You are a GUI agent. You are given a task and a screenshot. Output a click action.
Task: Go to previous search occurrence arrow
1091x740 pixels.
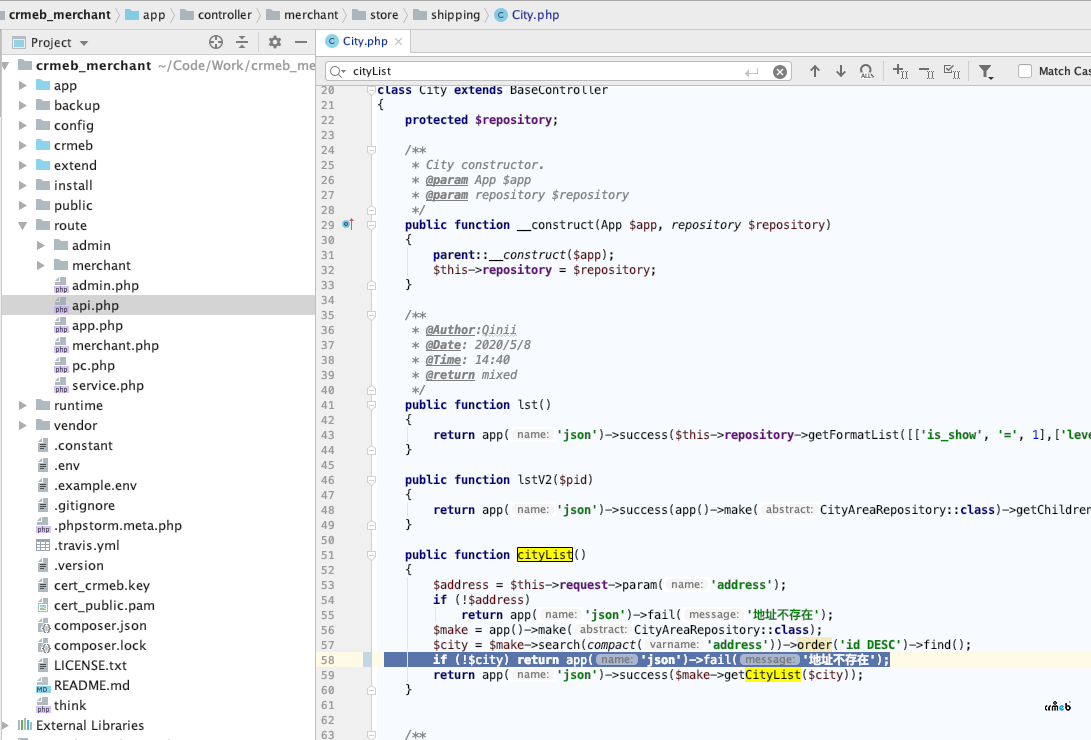click(815, 71)
